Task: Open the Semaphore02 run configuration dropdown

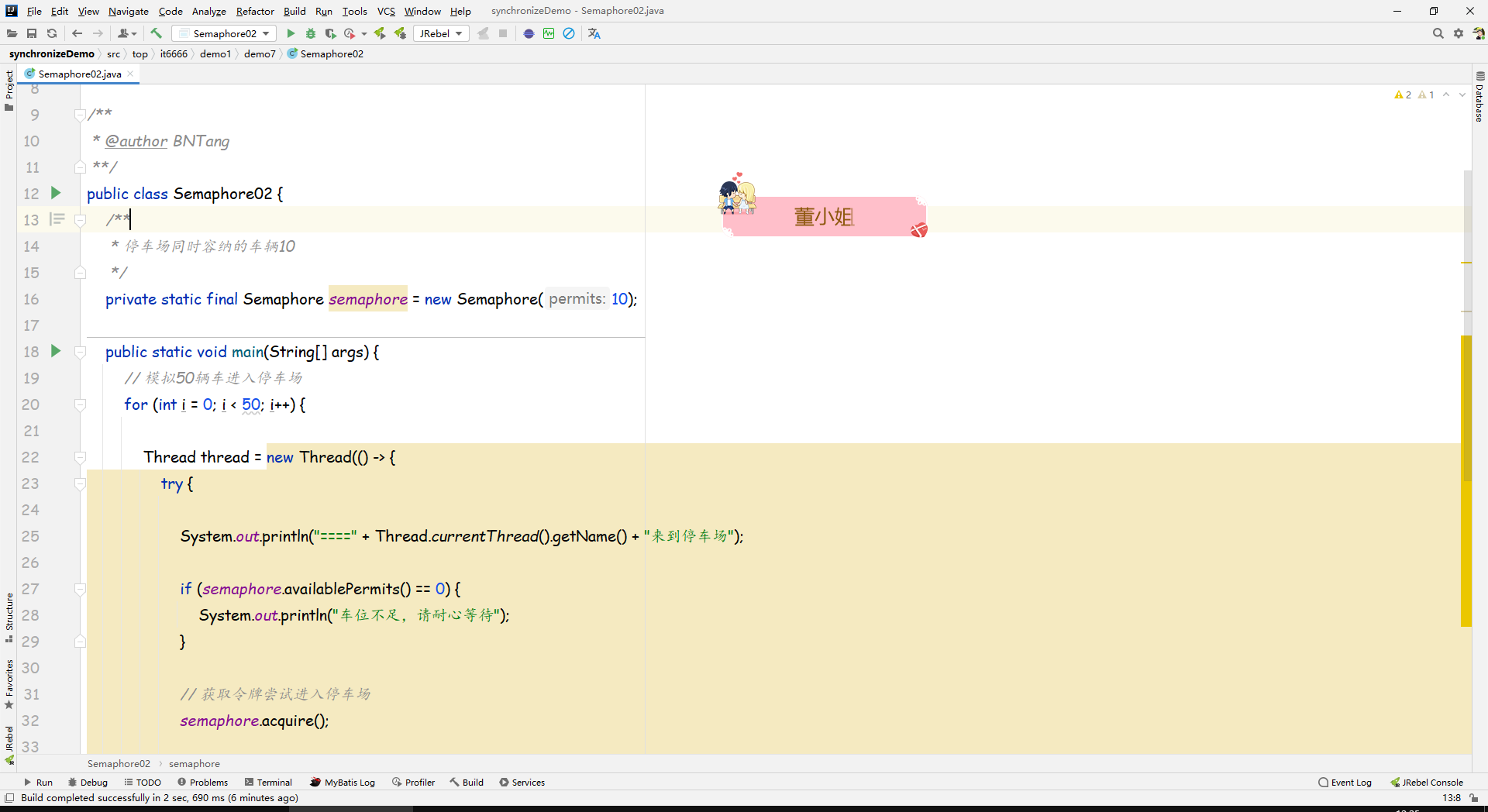Action: click(x=224, y=33)
